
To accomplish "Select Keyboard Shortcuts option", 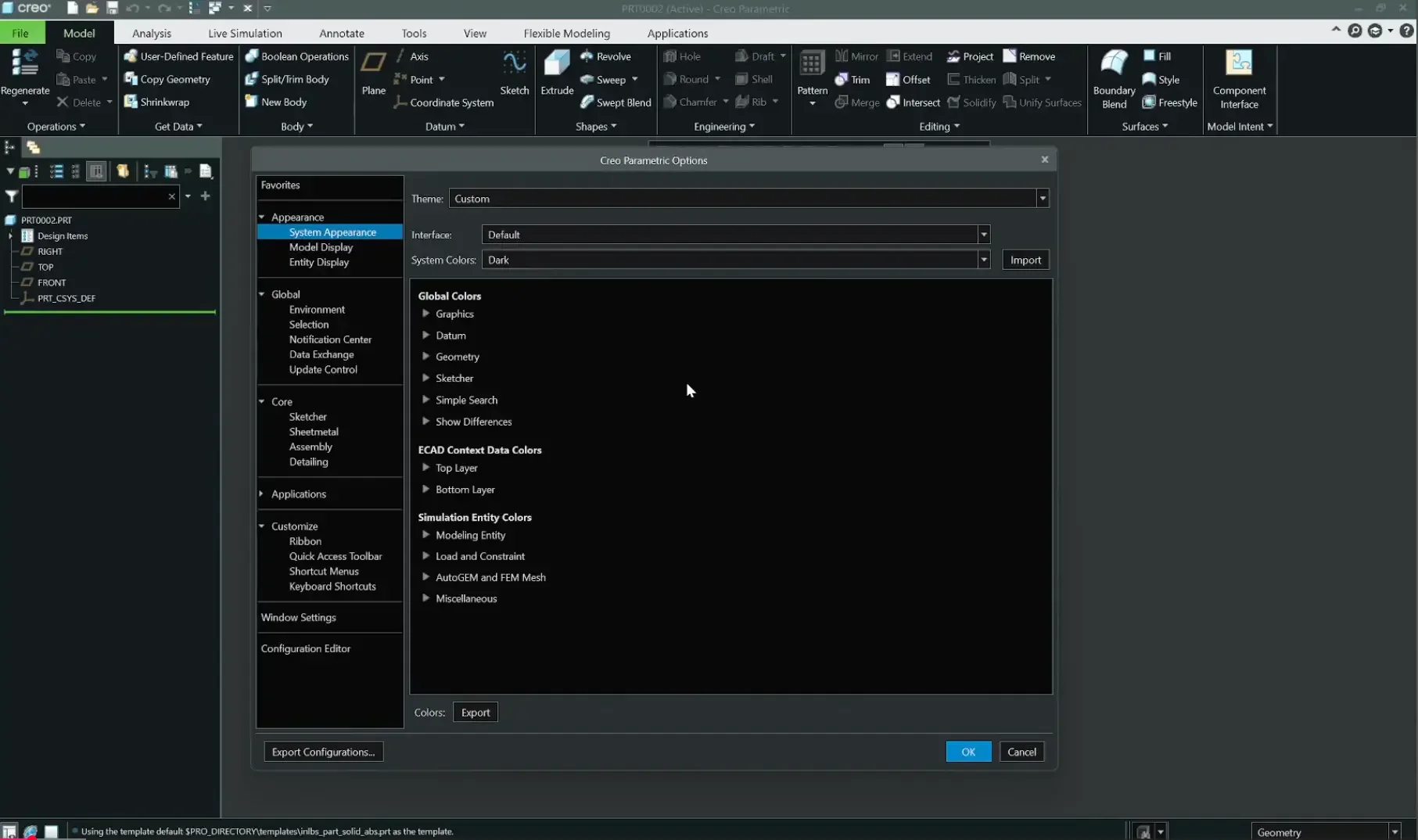I will pyautogui.click(x=332, y=587).
